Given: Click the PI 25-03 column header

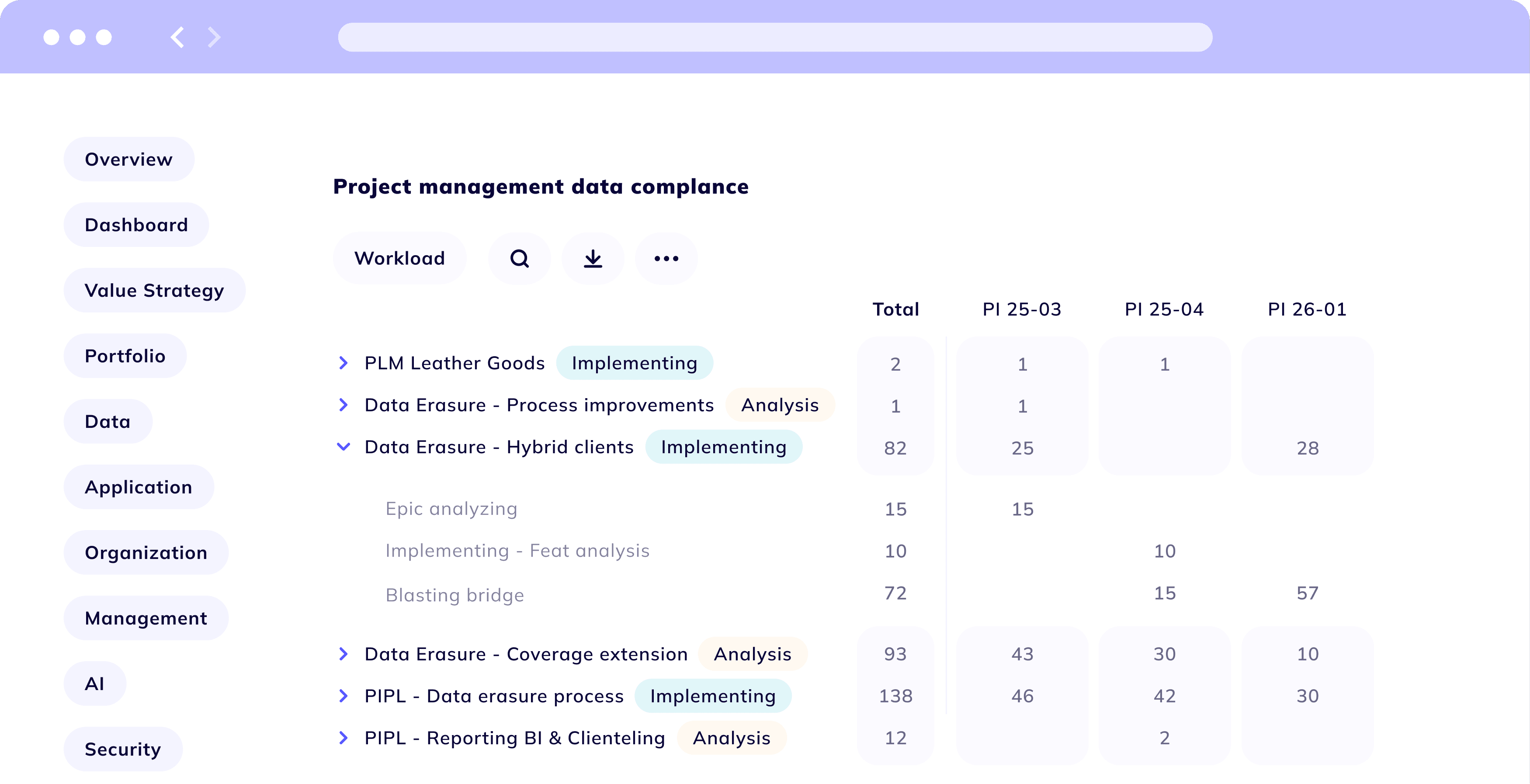Looking at the screenshot, I should click(x=1022, y=309).
